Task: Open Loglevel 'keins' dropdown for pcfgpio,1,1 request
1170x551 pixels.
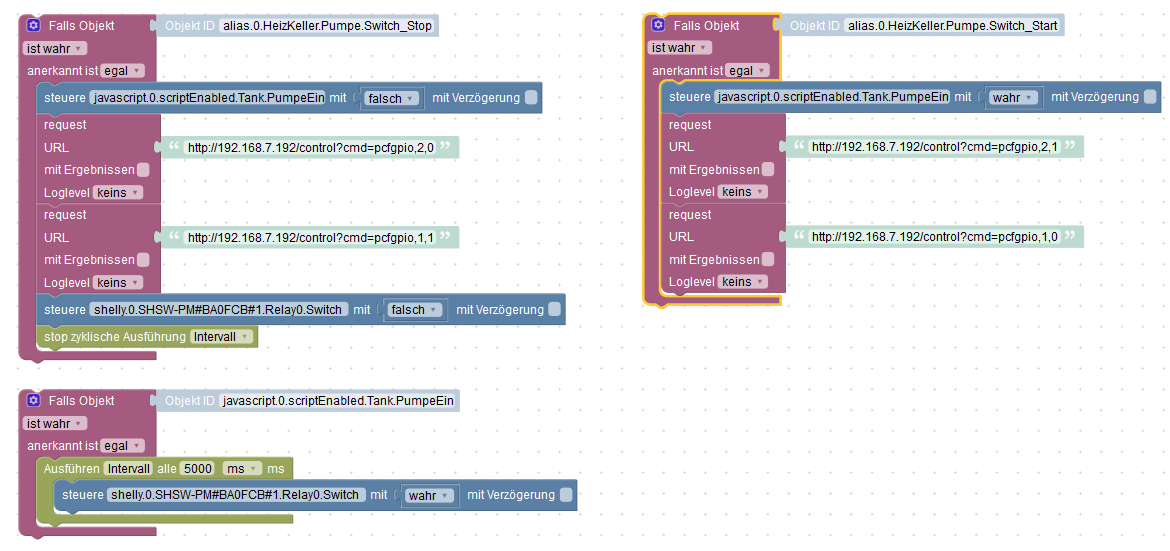Action: coord(117,283)
